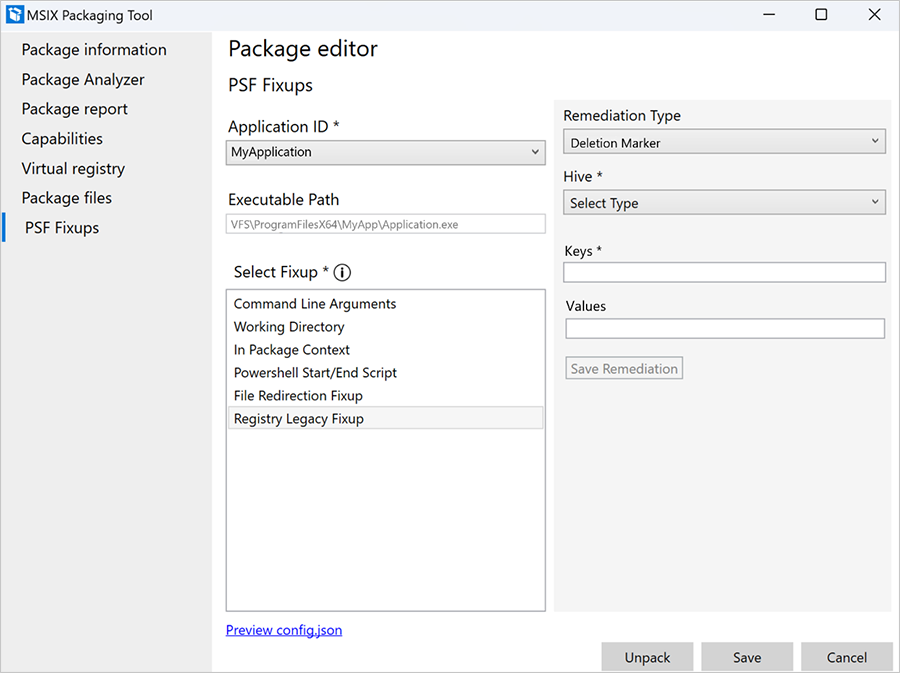
Task: Switch to the Capabilities section
Action: coord(62,139)
